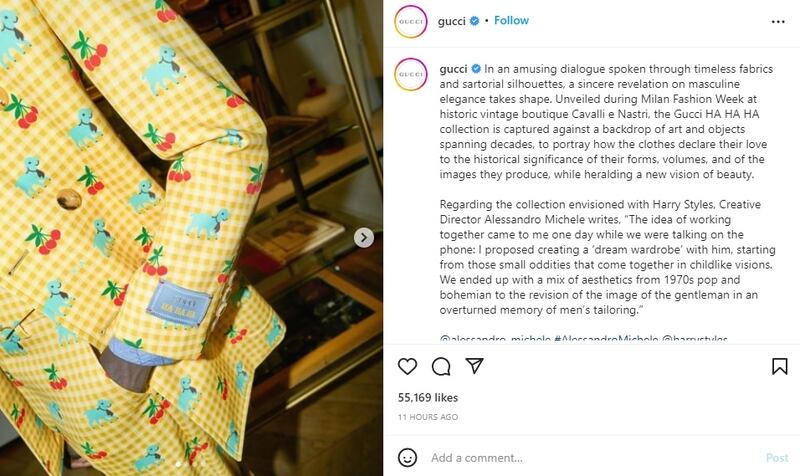Click the Post comment button
The width and height of the screenshot is (800, 476).
point(777,458)
